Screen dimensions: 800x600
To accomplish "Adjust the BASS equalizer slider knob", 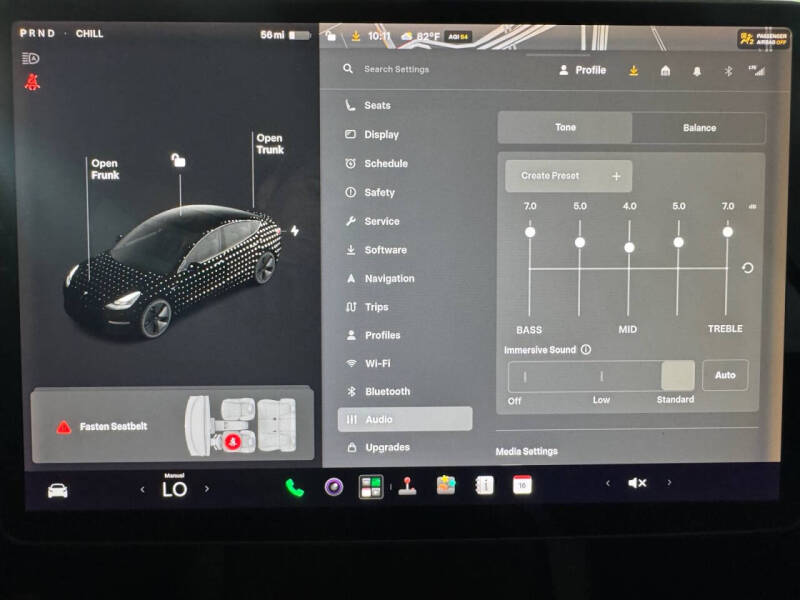I will click(530, 232).
